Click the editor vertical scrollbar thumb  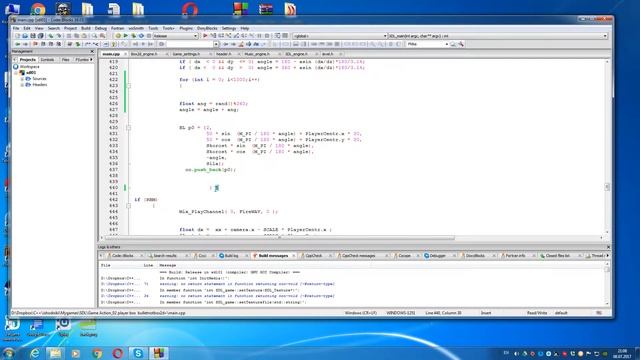tap(607, 187)
